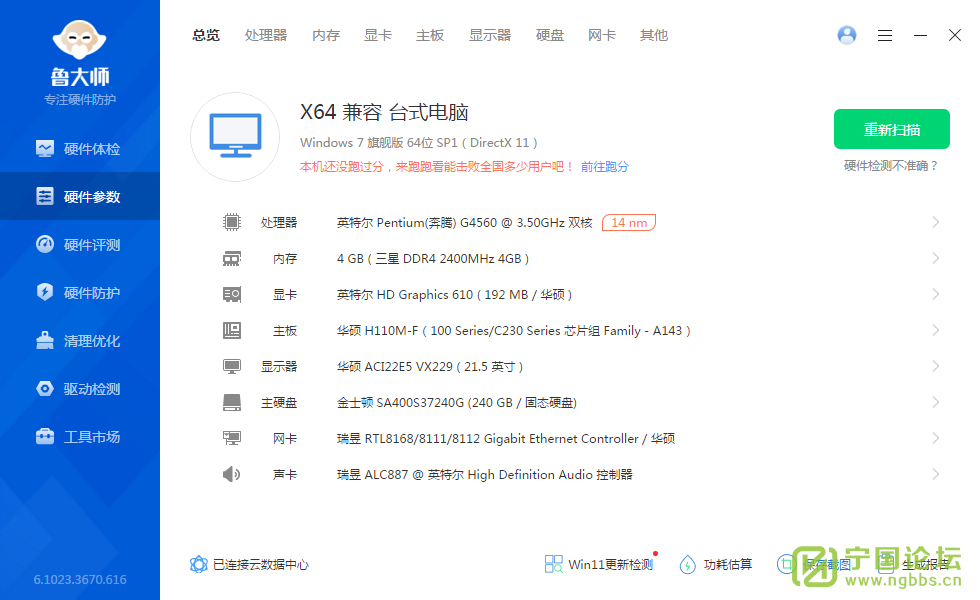
Task: Open 硬件体检 in the sidebar
Action: [79, 149]
